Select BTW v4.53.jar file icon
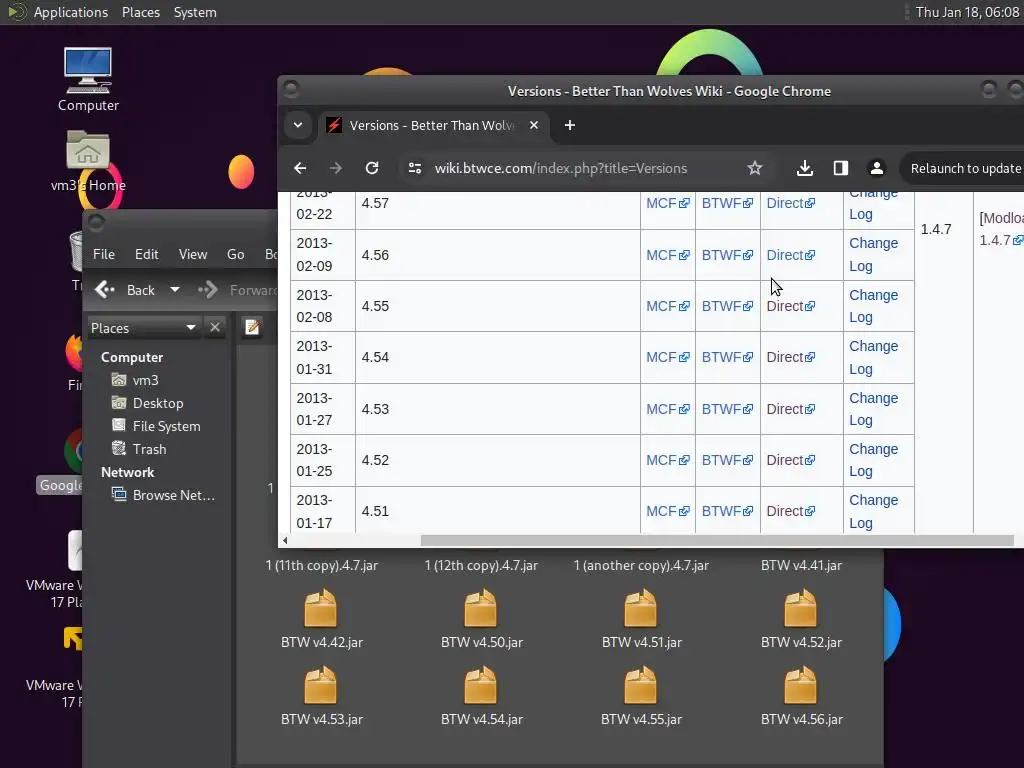 (x=321, y=685)
